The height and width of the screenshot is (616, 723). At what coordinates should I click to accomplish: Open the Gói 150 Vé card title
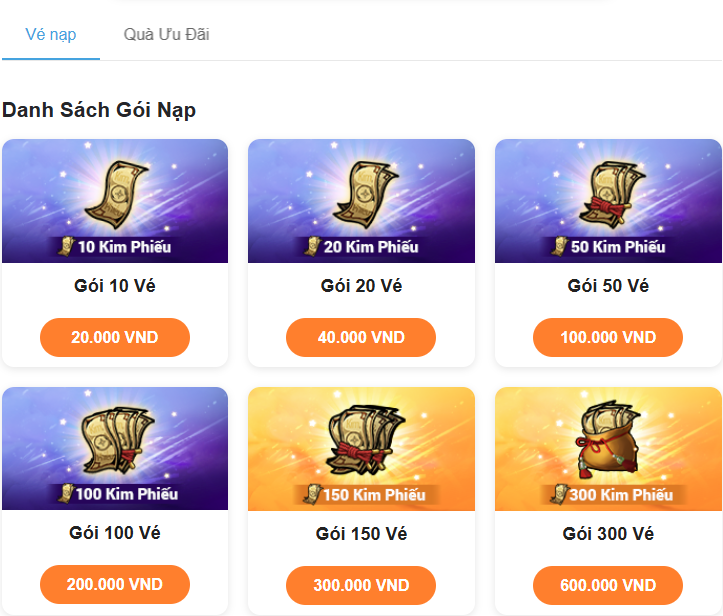pyautogui.click(x=361, y=533)
